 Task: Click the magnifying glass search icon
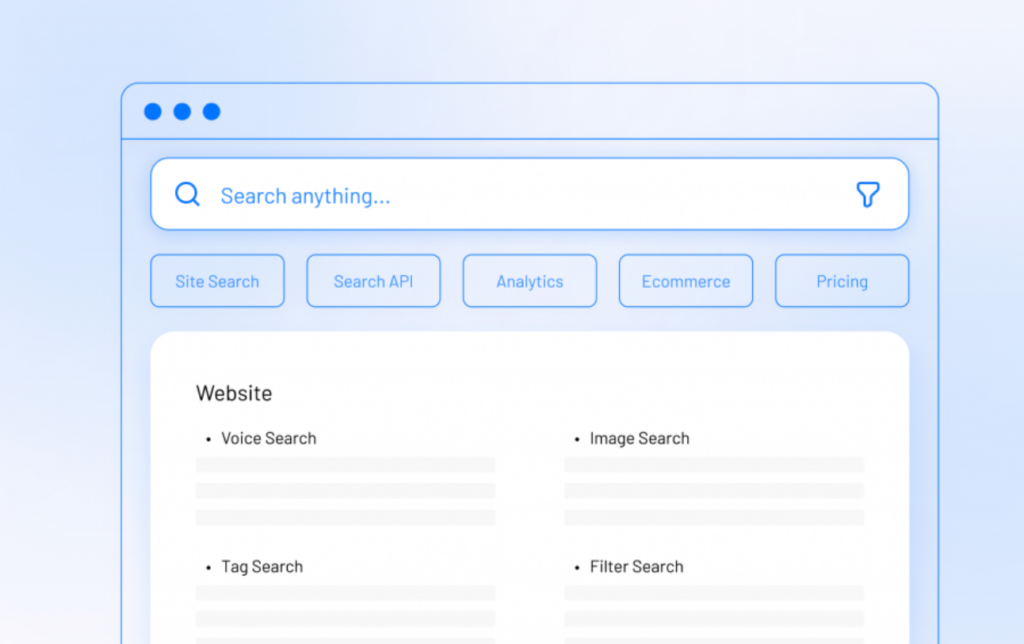pos(187,194)
